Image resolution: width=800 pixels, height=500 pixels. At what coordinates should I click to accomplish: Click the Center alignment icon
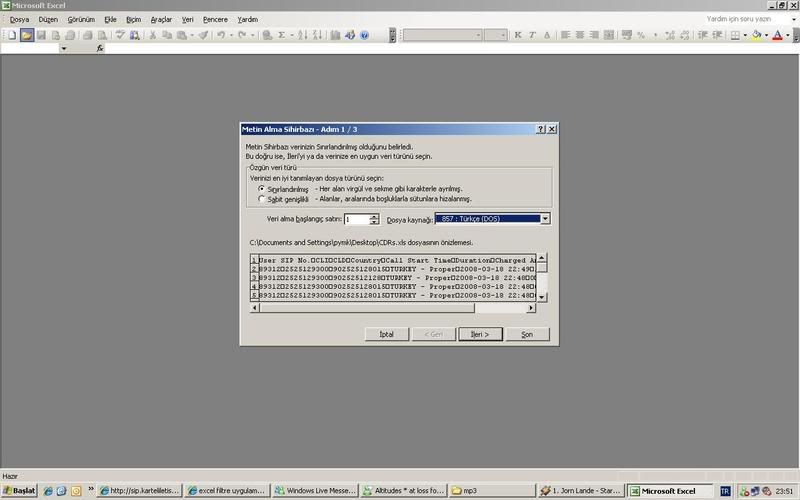click(x=580, y=35)
